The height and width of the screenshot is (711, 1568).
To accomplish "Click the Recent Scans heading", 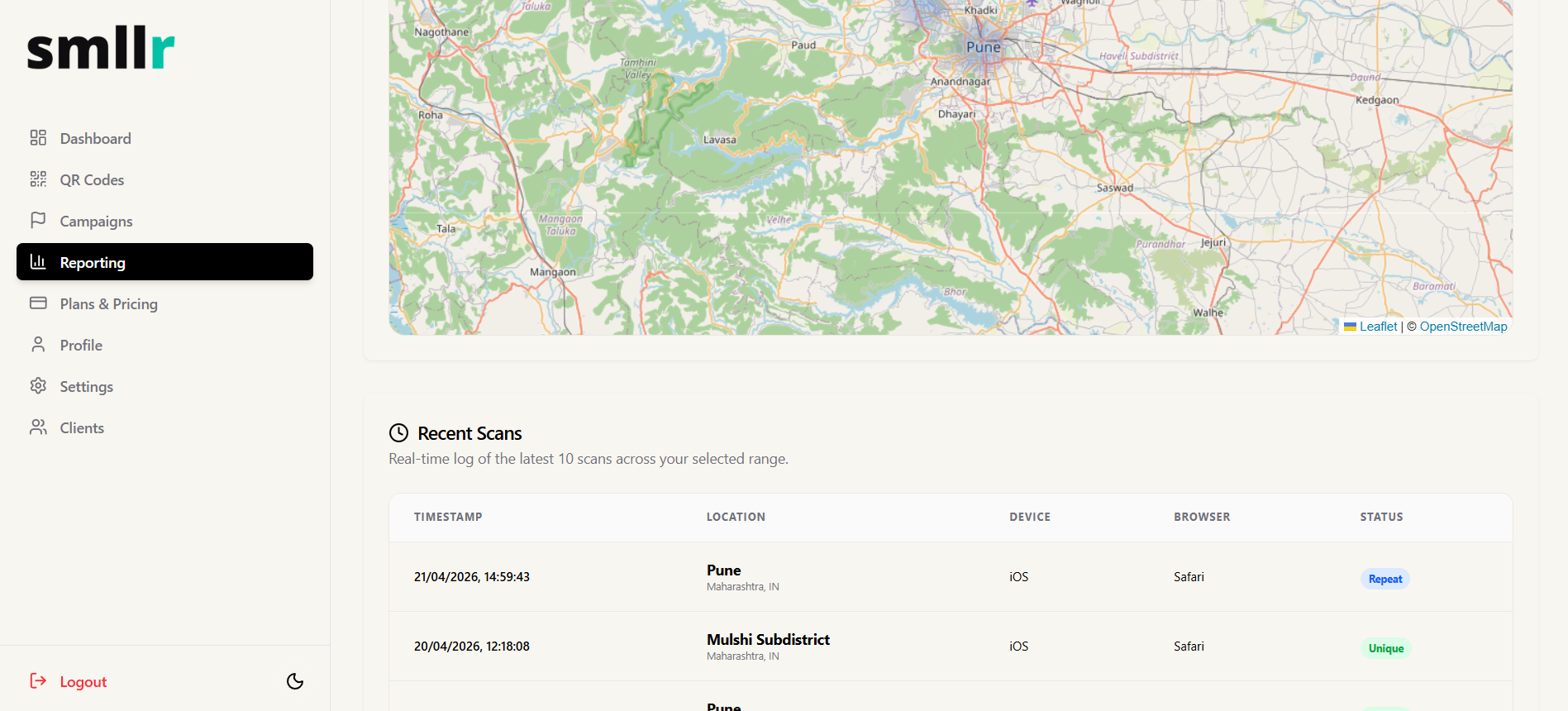I will pyautogui.click(x=469, y=433).
